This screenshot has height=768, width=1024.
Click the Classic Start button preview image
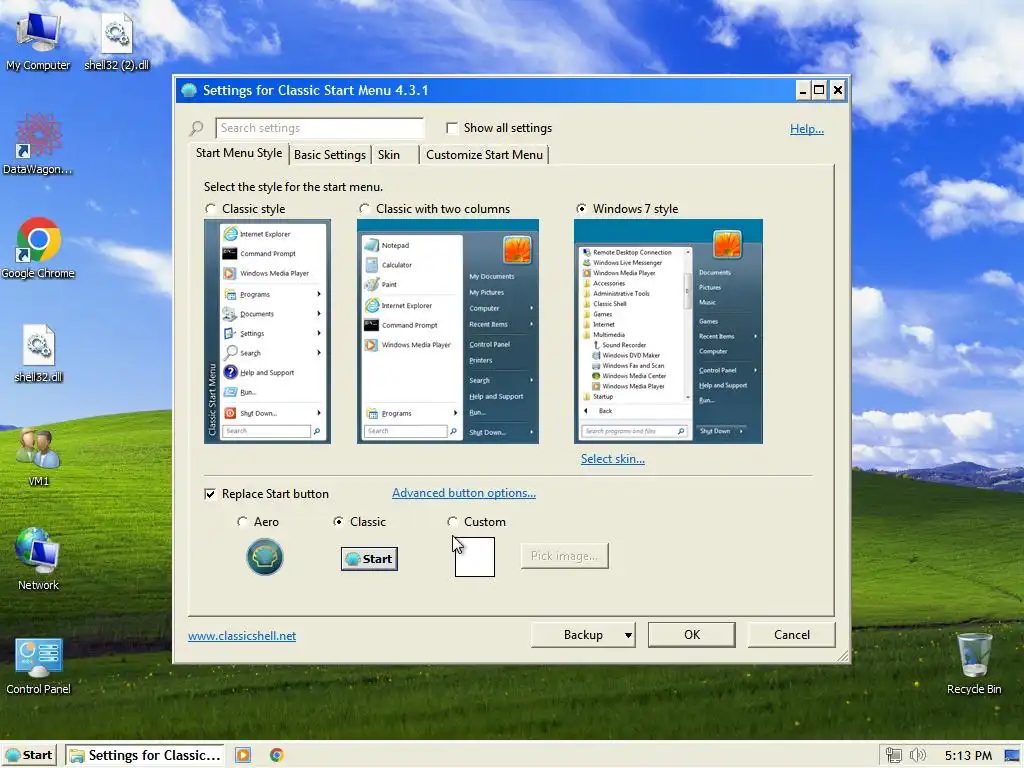point(369,558)
